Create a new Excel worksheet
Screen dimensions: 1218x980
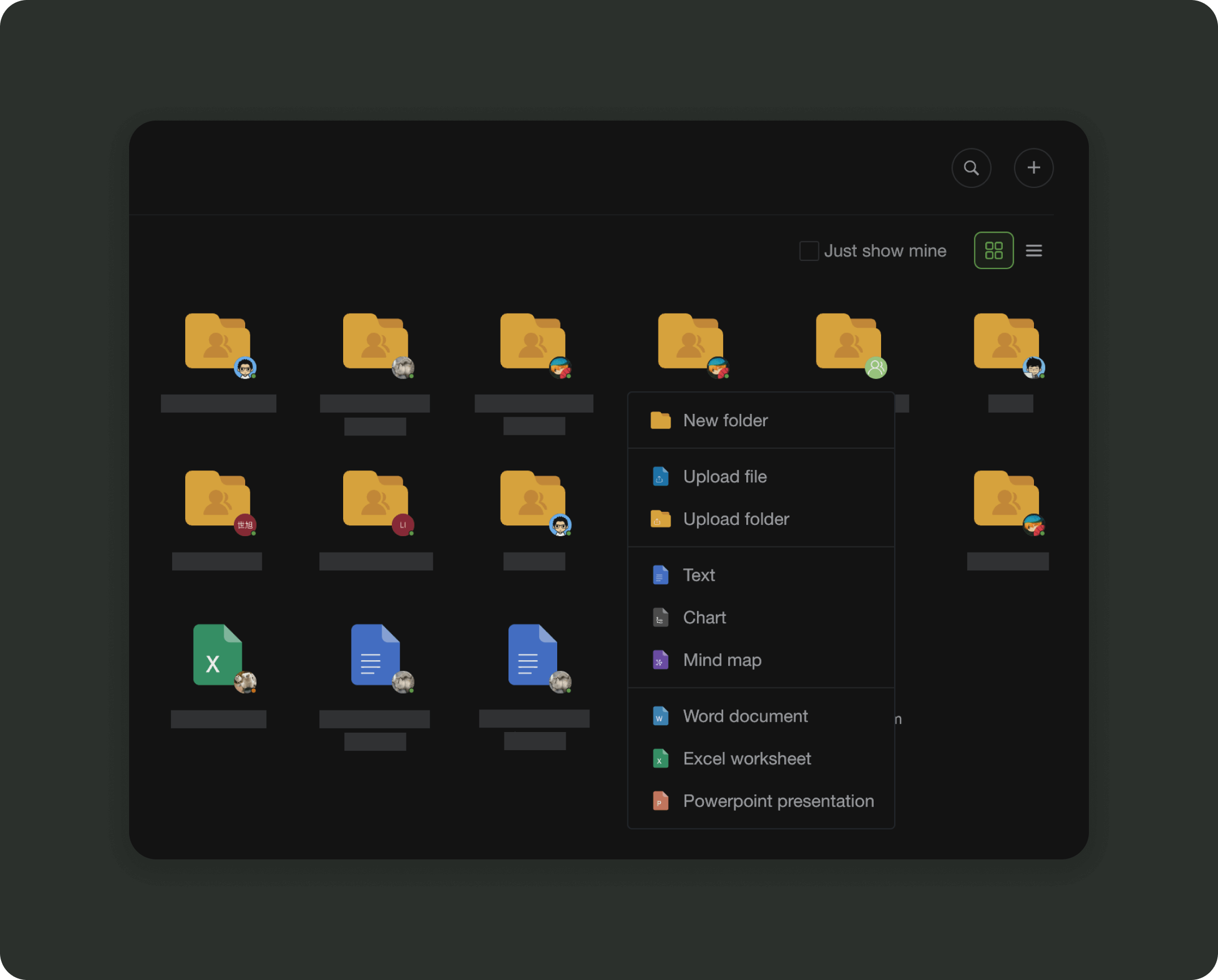[x=747, y=759]
